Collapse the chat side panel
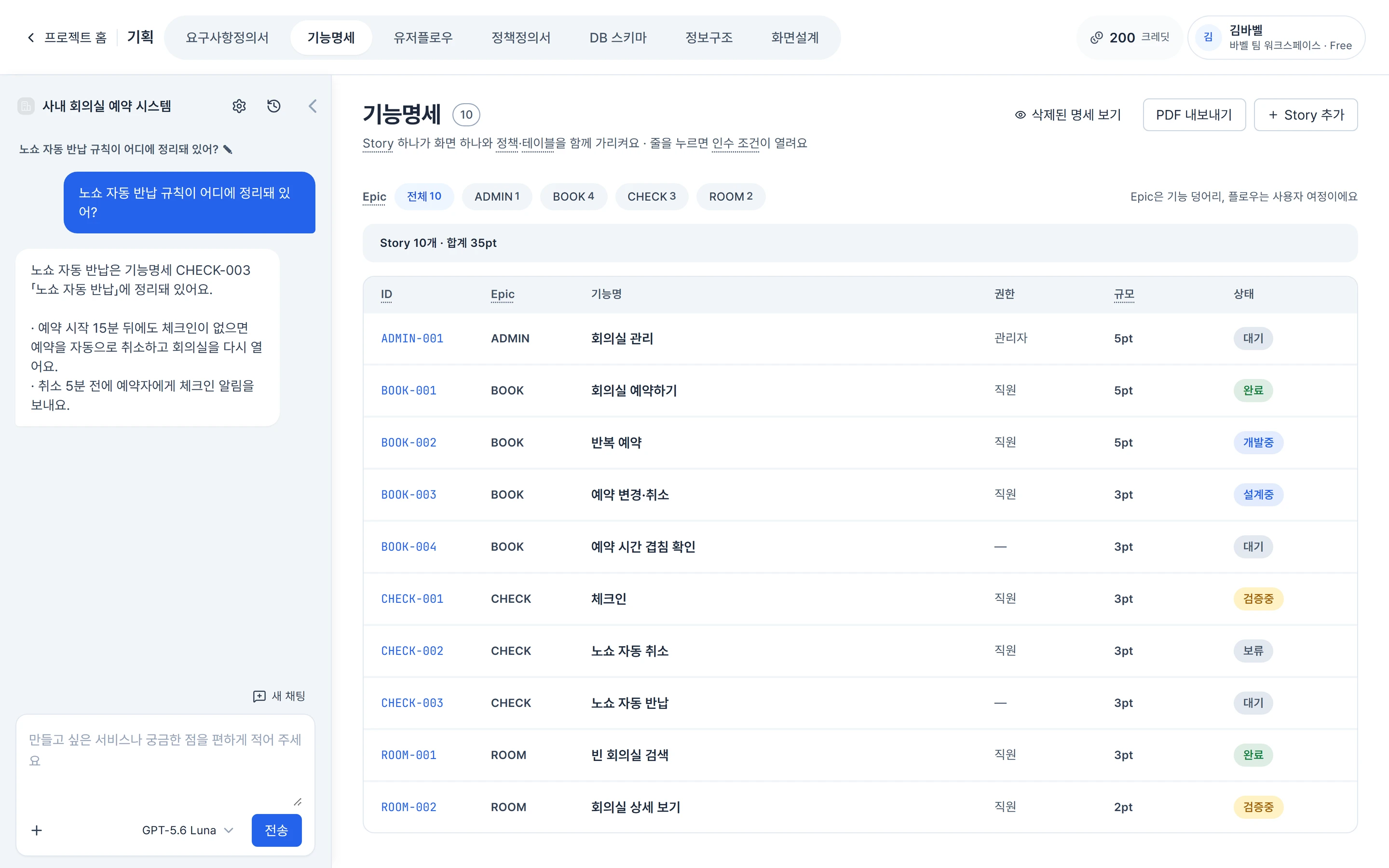Screen dimensions: 1389x868 (x=312, y=106)
